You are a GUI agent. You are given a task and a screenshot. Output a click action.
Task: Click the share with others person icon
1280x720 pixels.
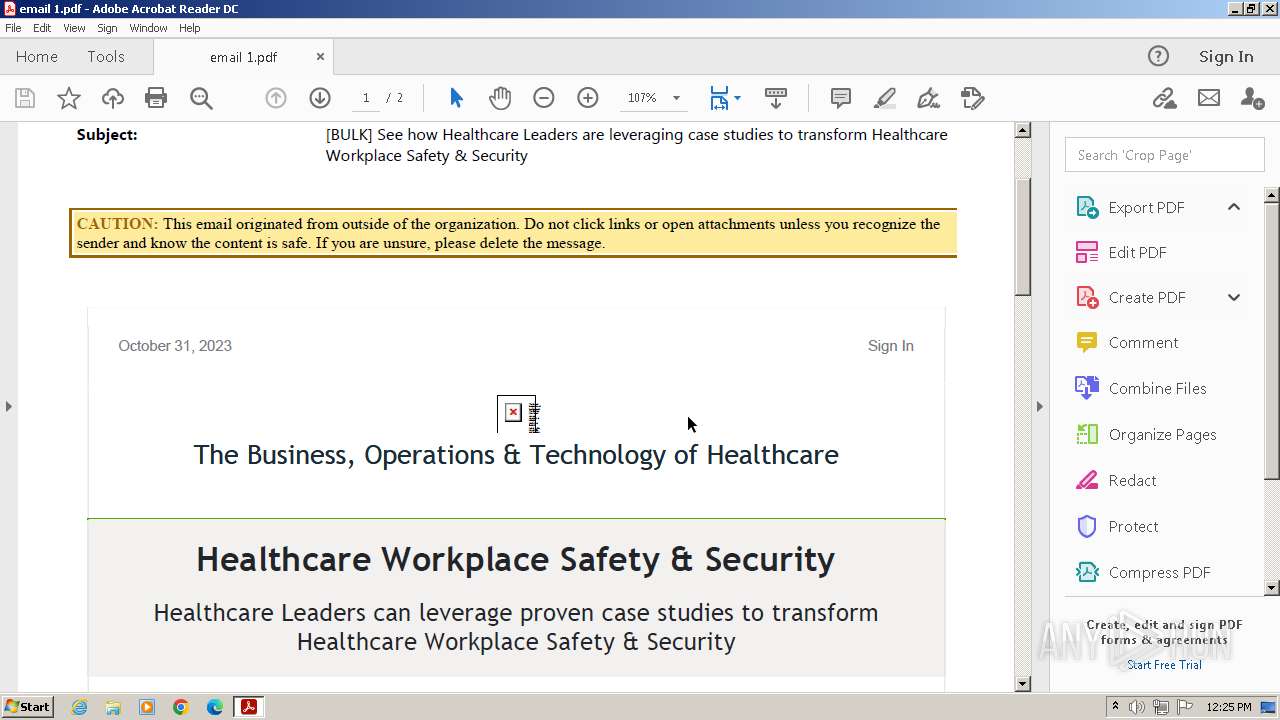(1252, 98)
